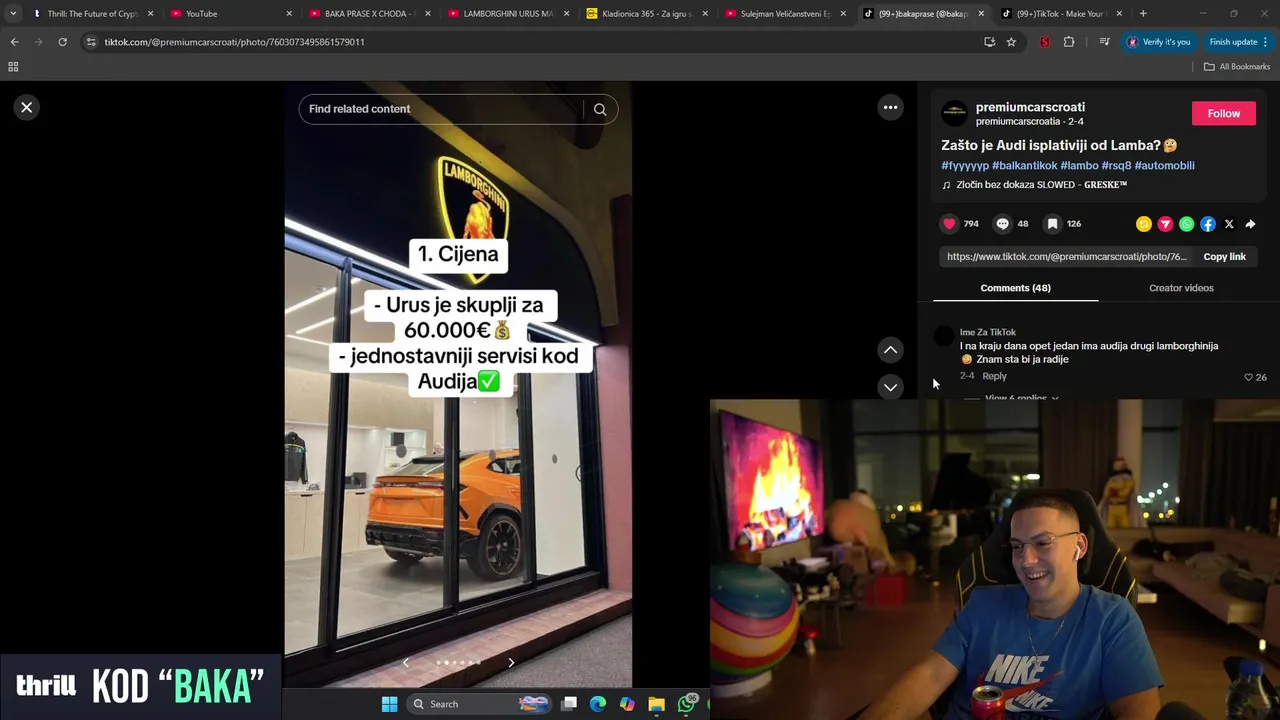1280x720 pixels.
Task: Click the search magnifier in Find related content
Action: click(600, 109)
